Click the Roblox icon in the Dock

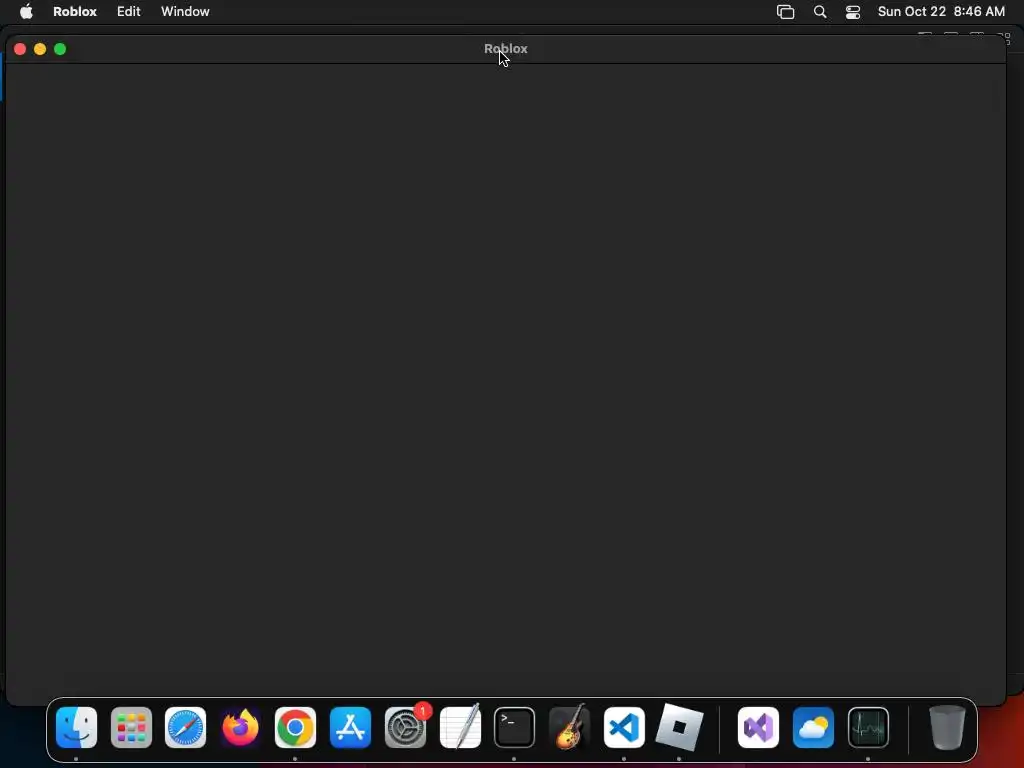click(679, 727)
